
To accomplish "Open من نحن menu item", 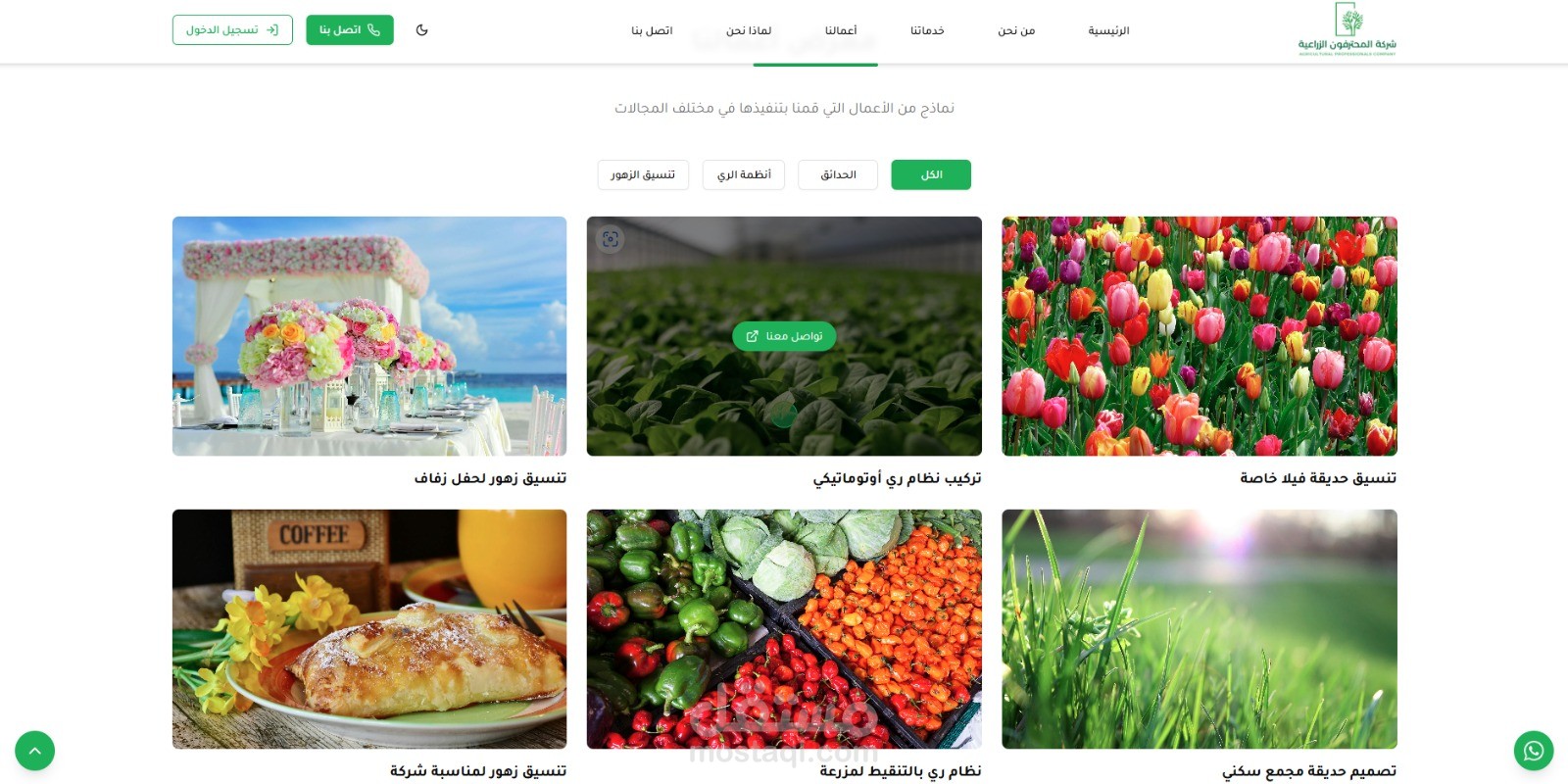I will coord(1016,30).
